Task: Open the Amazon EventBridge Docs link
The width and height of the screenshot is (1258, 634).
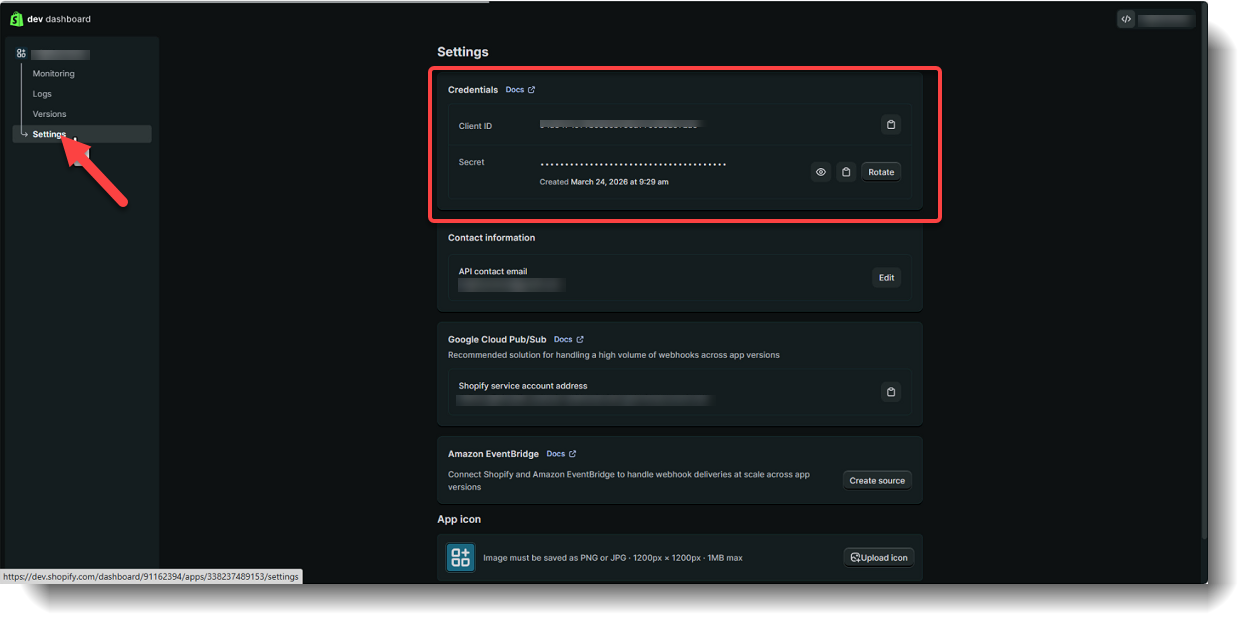Action: [x=561, y=454]
